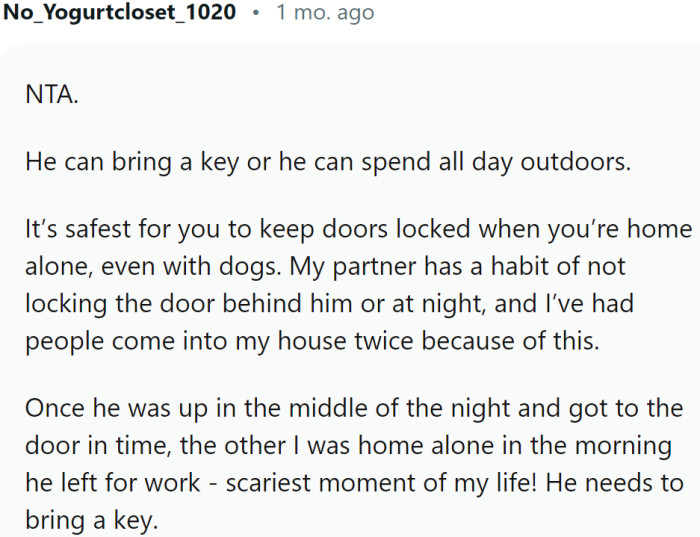Click the dot separator beside the username
The image size is (700, 537).
[256, 13]
